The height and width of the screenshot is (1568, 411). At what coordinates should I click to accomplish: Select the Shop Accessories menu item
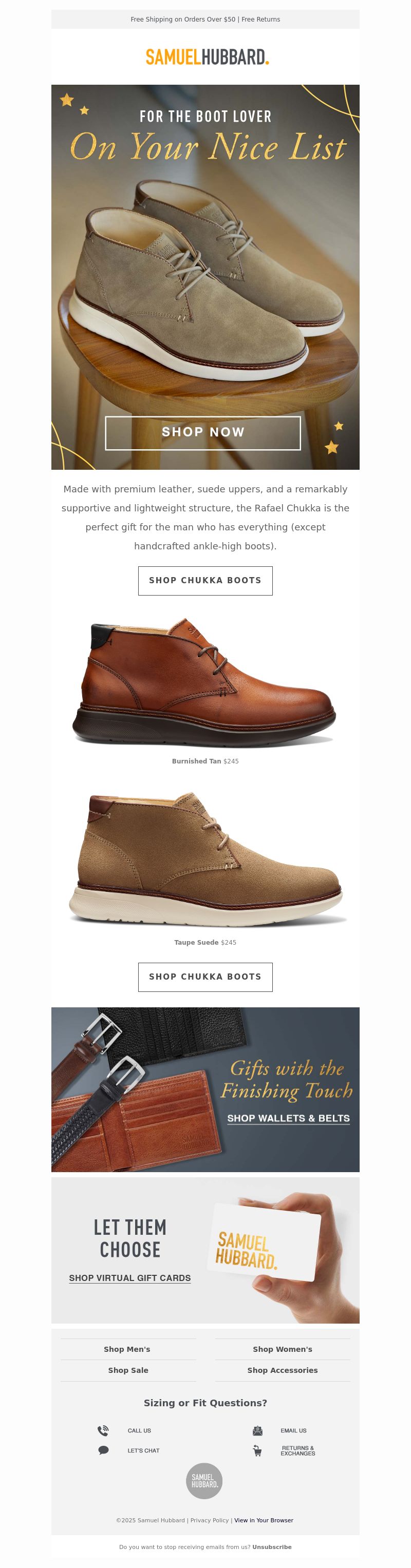(283, 1370)
